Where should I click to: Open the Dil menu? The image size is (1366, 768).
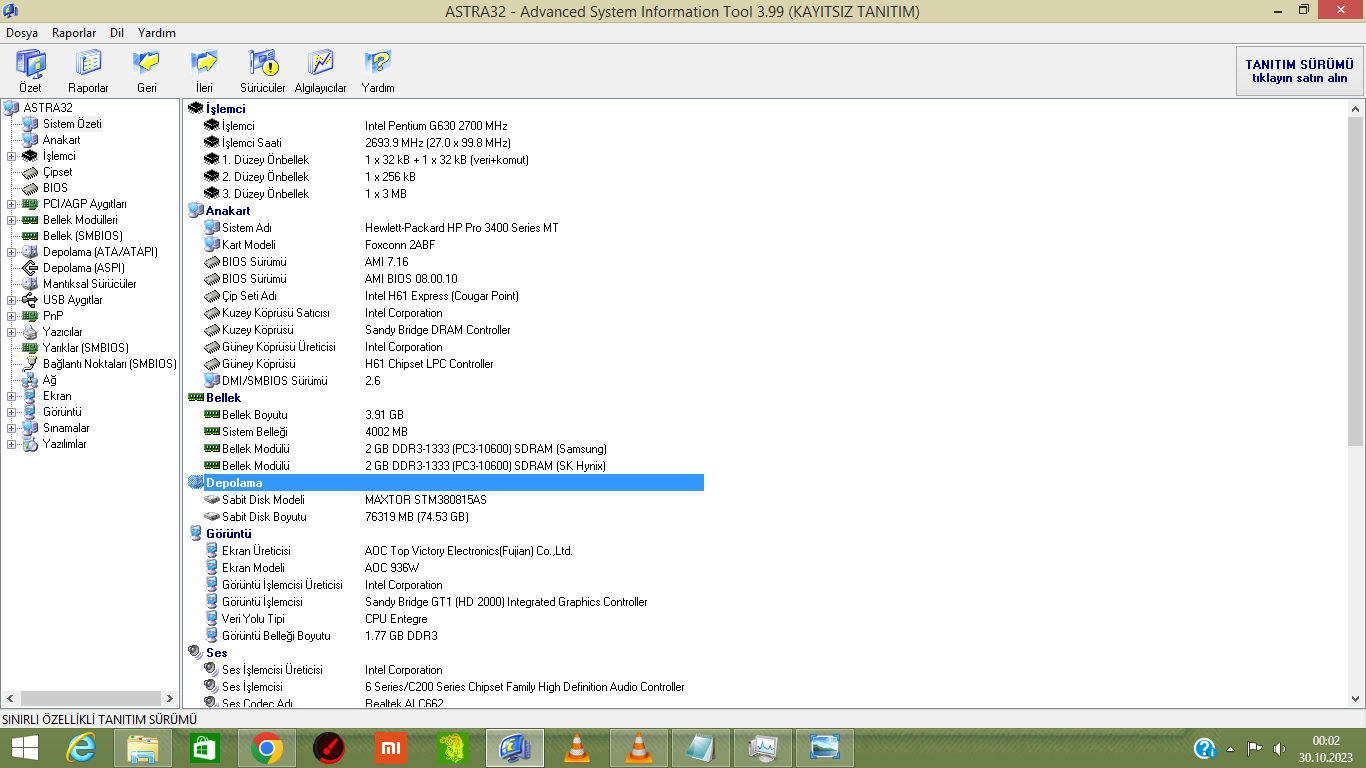117,33
